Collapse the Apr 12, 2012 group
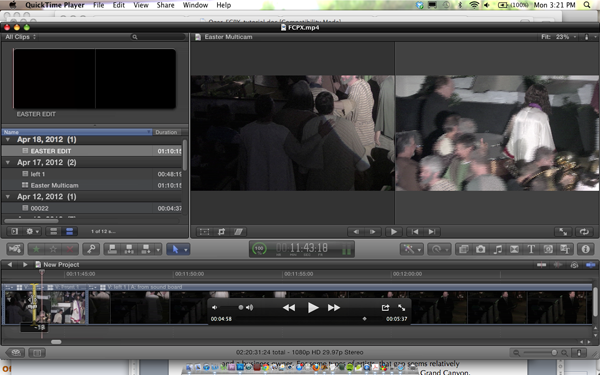This screenshot has height=375, width=600. (8, 197)
